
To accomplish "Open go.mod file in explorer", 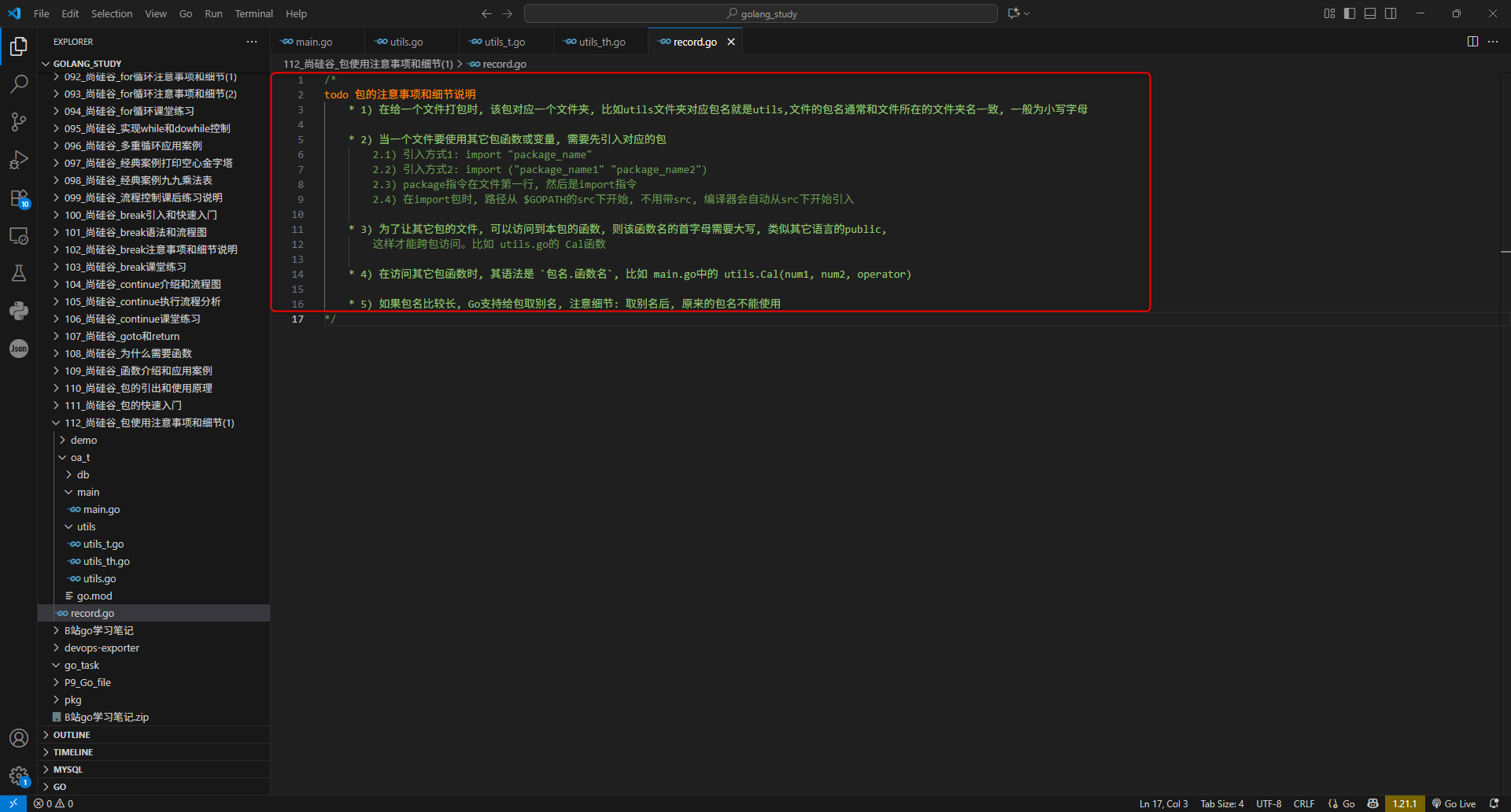I will pos(153,596).
